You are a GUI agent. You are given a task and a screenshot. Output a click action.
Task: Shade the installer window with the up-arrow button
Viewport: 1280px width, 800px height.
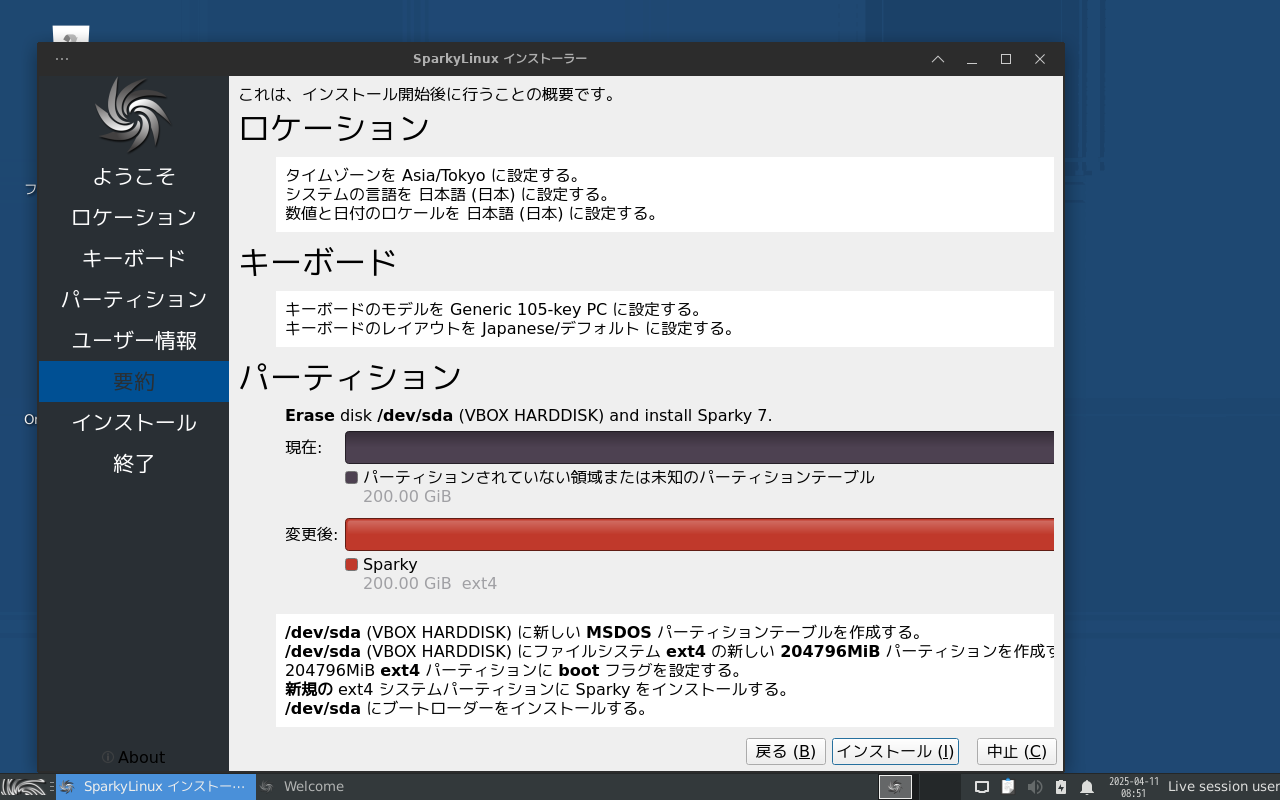(938, 59)
